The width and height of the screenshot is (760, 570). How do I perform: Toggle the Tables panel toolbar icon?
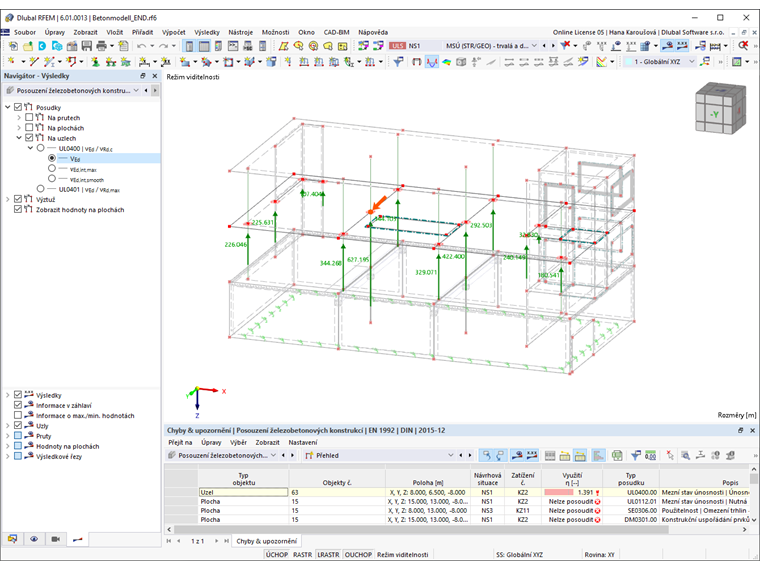pos(204,46)
